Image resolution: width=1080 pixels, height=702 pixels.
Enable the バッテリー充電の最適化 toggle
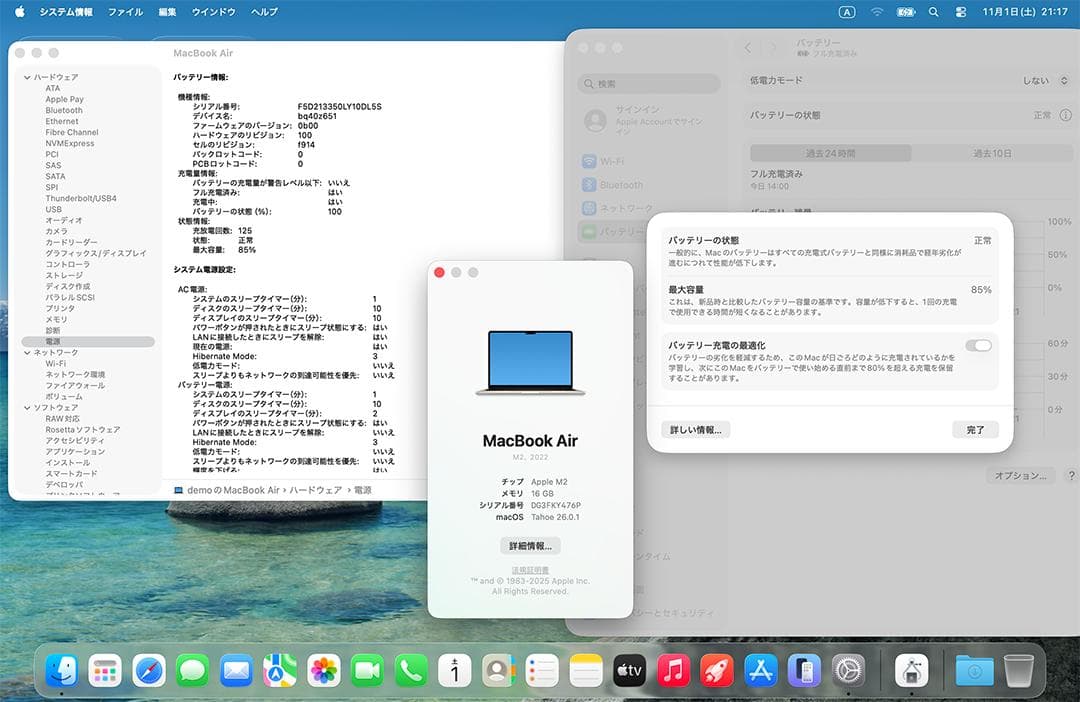click(979, 345)
